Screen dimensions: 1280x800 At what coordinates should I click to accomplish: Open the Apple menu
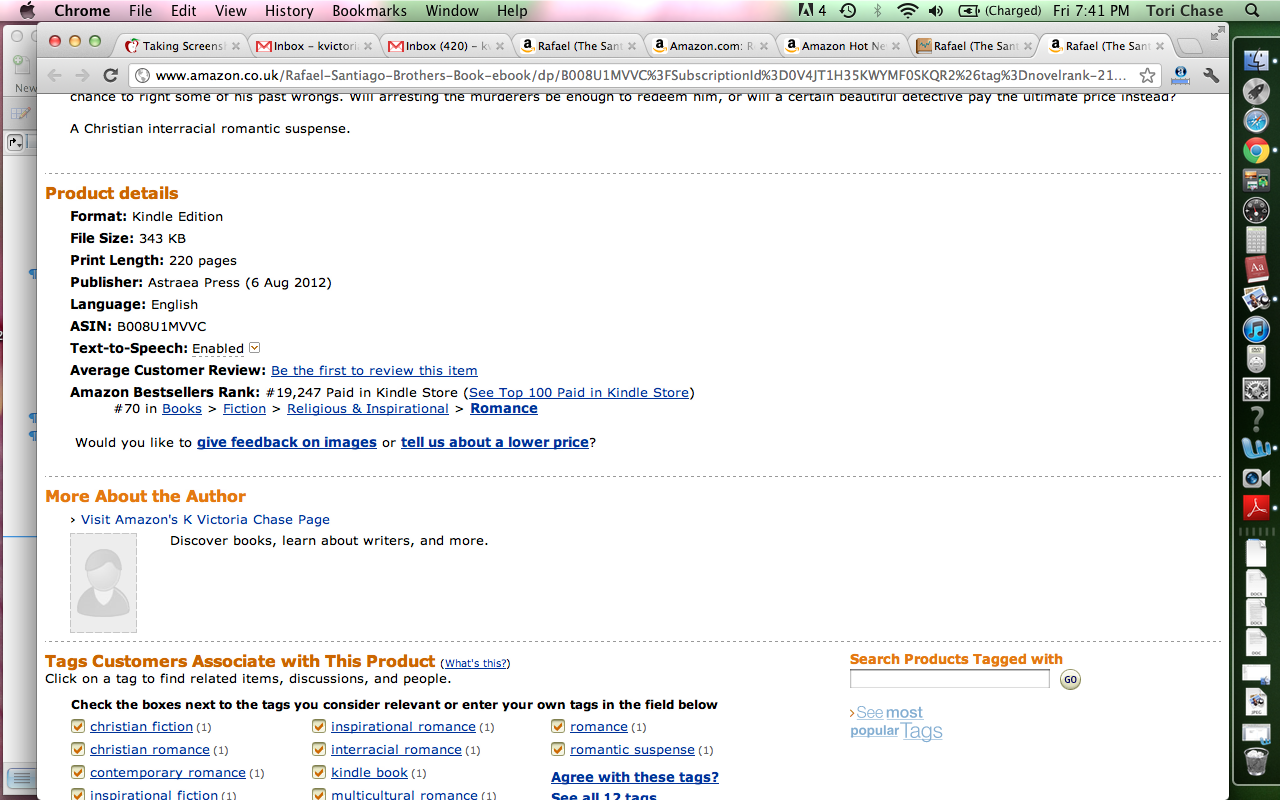[x=27, y=11]
